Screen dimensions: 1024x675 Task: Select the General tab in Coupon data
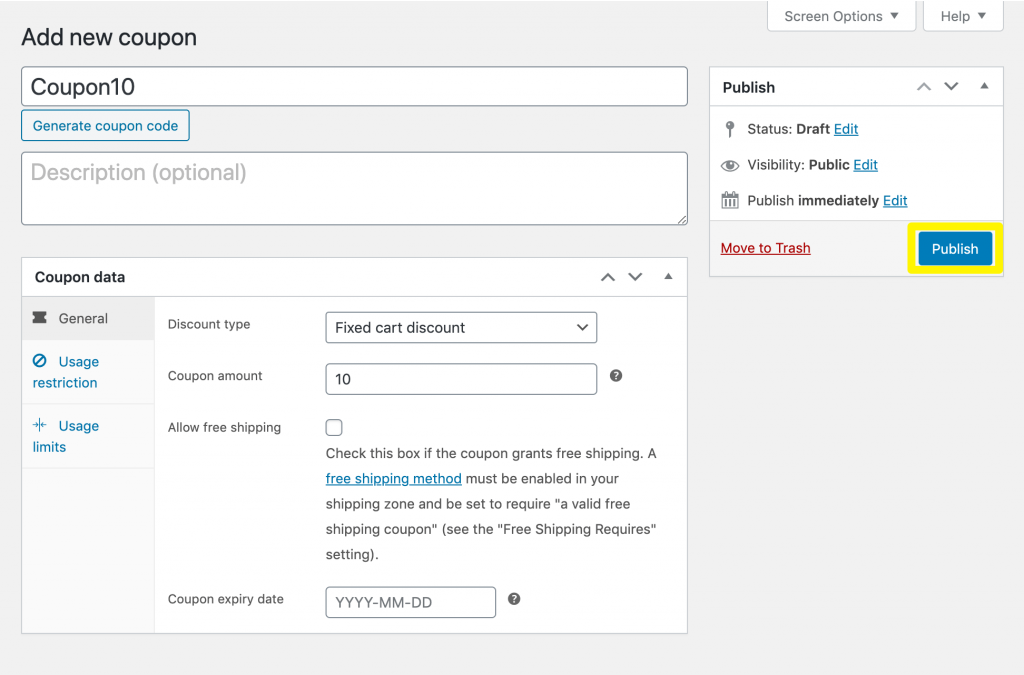(x=88, y=319)
